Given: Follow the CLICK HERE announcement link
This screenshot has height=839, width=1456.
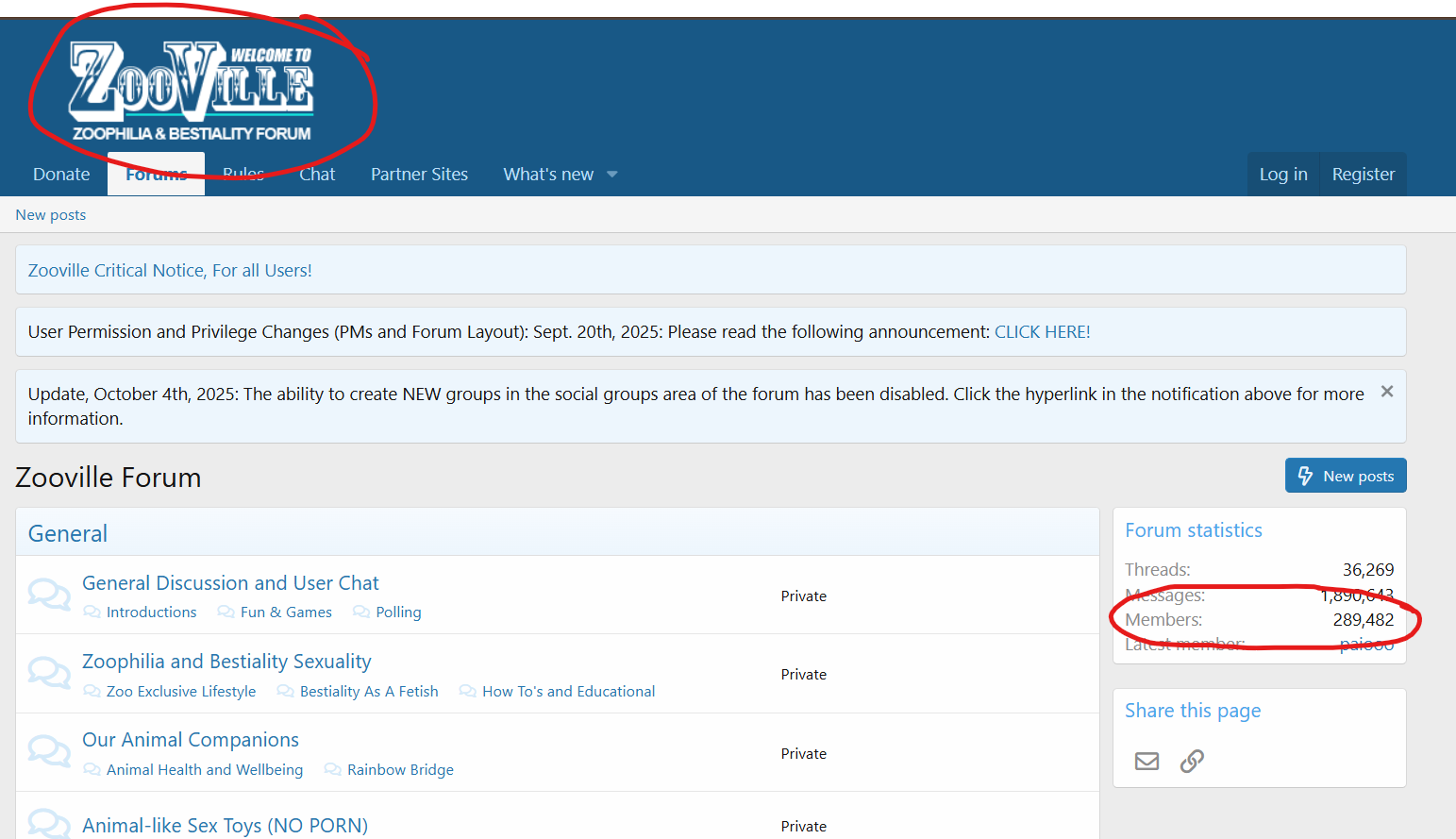Looking at the screenshot, I should coord(1042,332).
